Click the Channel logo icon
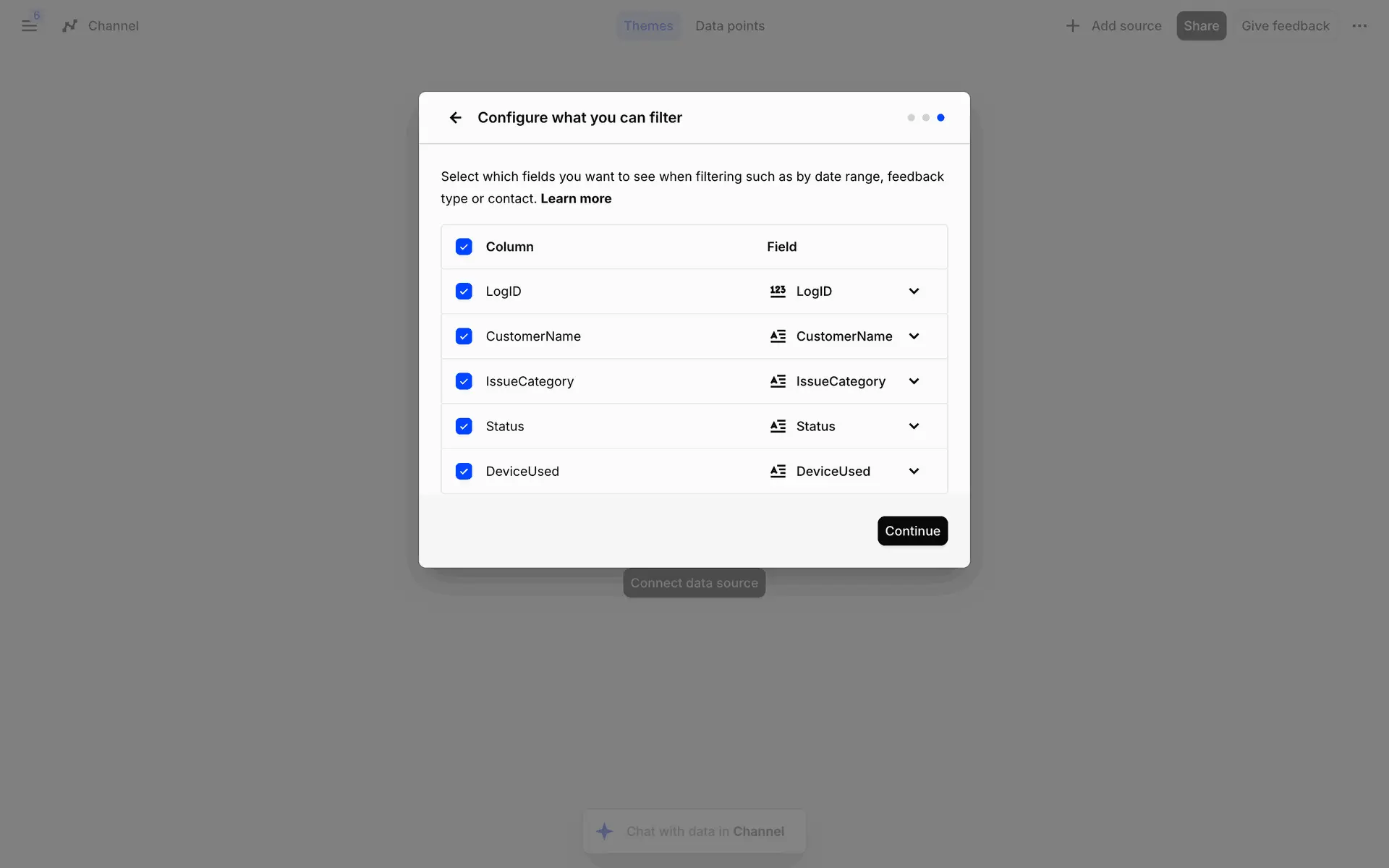Screen dimensions: 1389x868 pos(69,26)
